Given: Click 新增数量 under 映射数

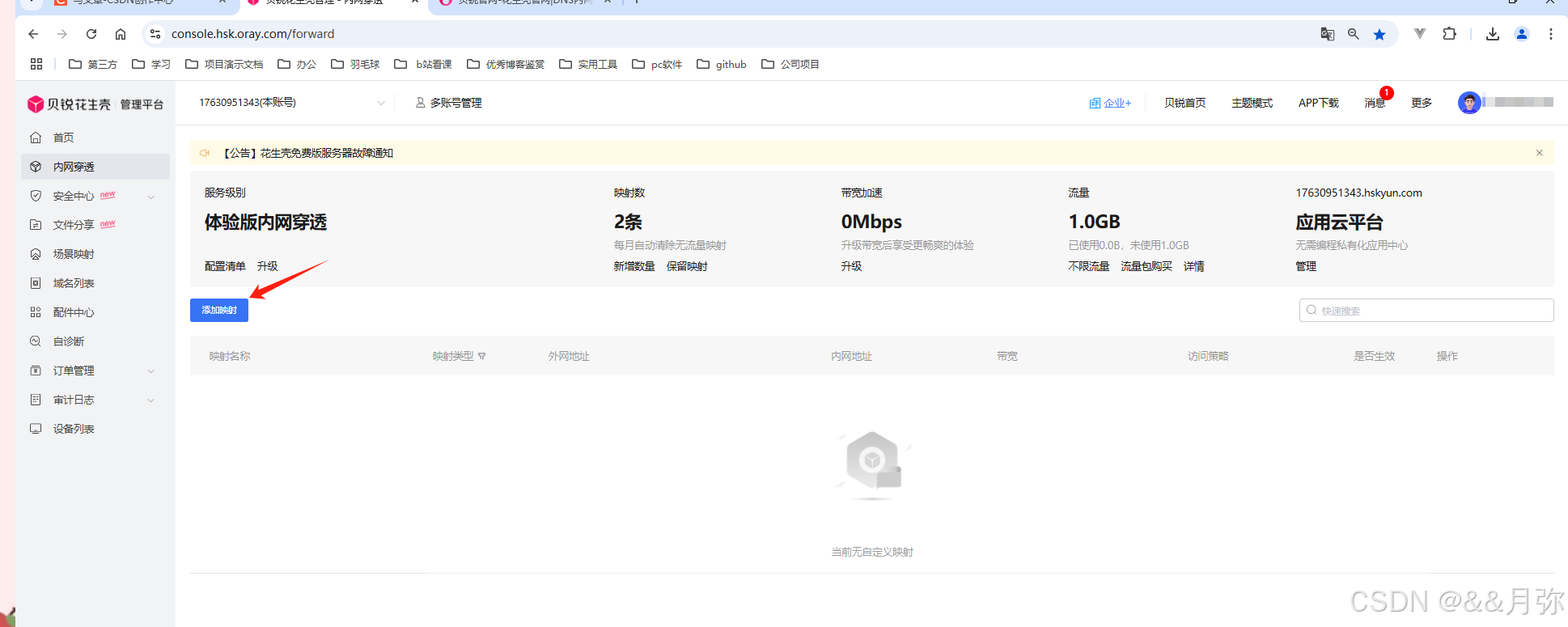Looking at the screenshot, I should pyautogui.click(x=634, y=266).
